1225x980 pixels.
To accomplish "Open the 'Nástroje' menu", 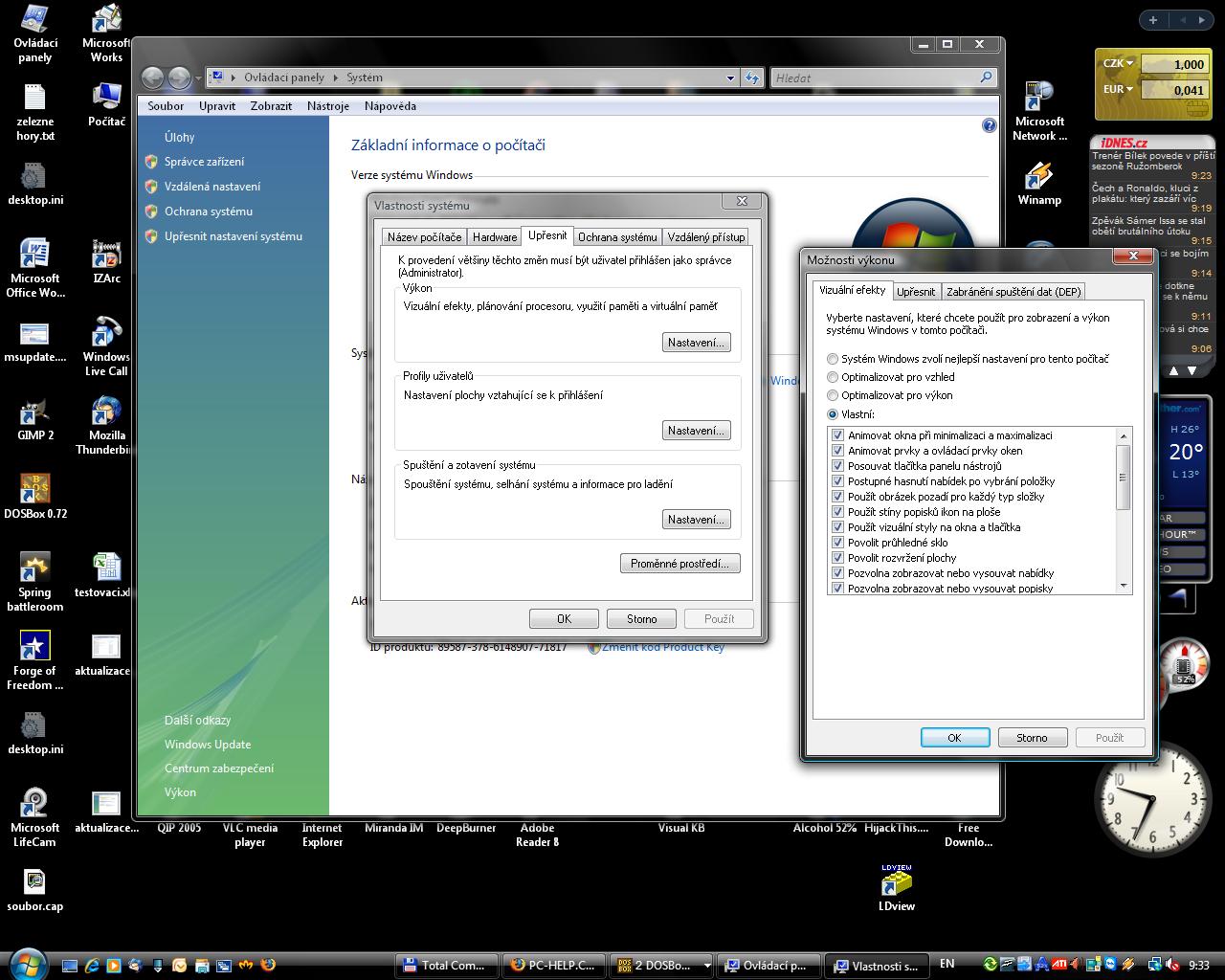I will (327, 106).
